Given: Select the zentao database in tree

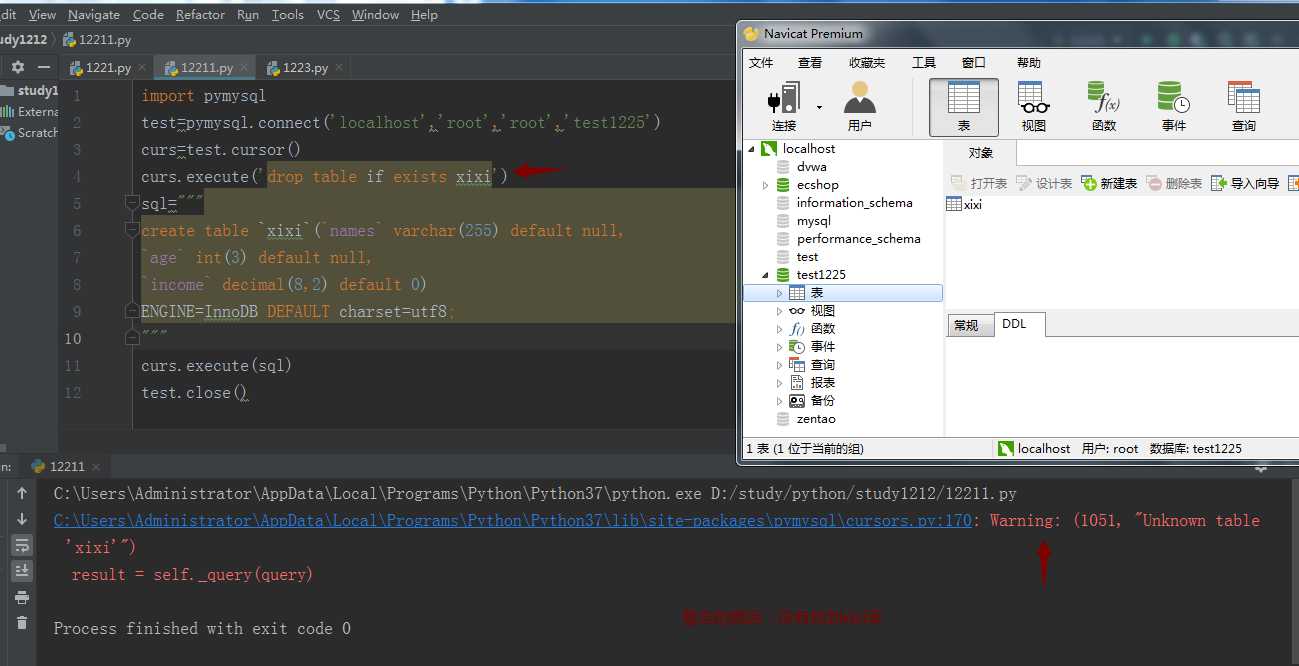Looking at the screenshot, I should coord(816,419).
